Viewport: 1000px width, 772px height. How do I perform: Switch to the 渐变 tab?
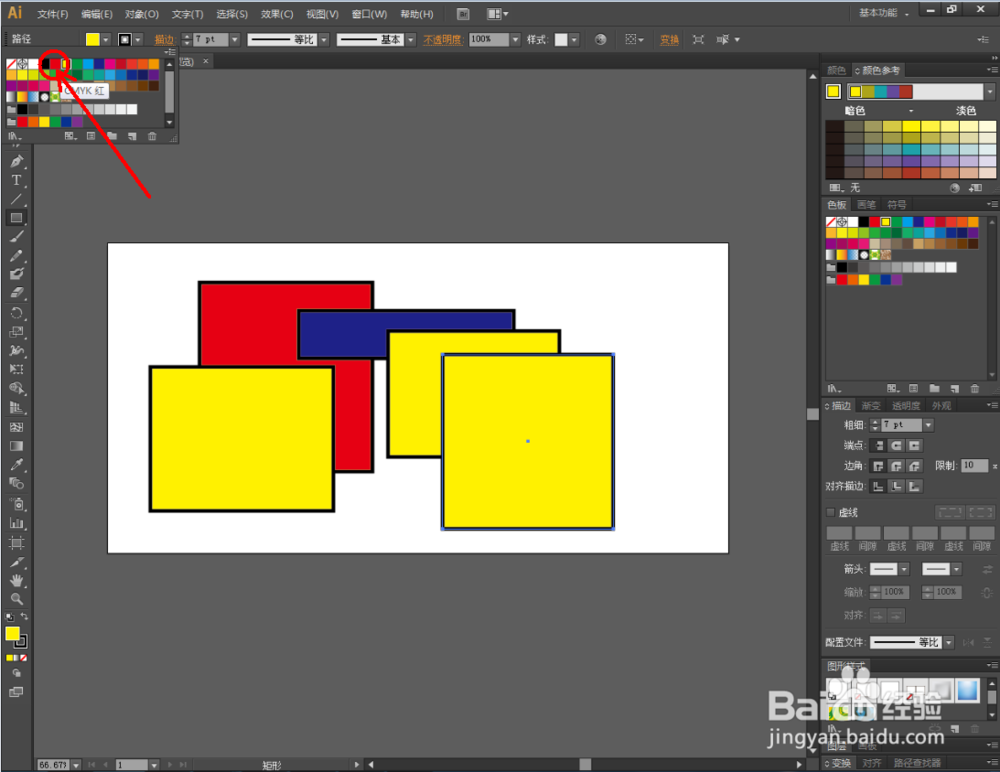tap(871, 406)
